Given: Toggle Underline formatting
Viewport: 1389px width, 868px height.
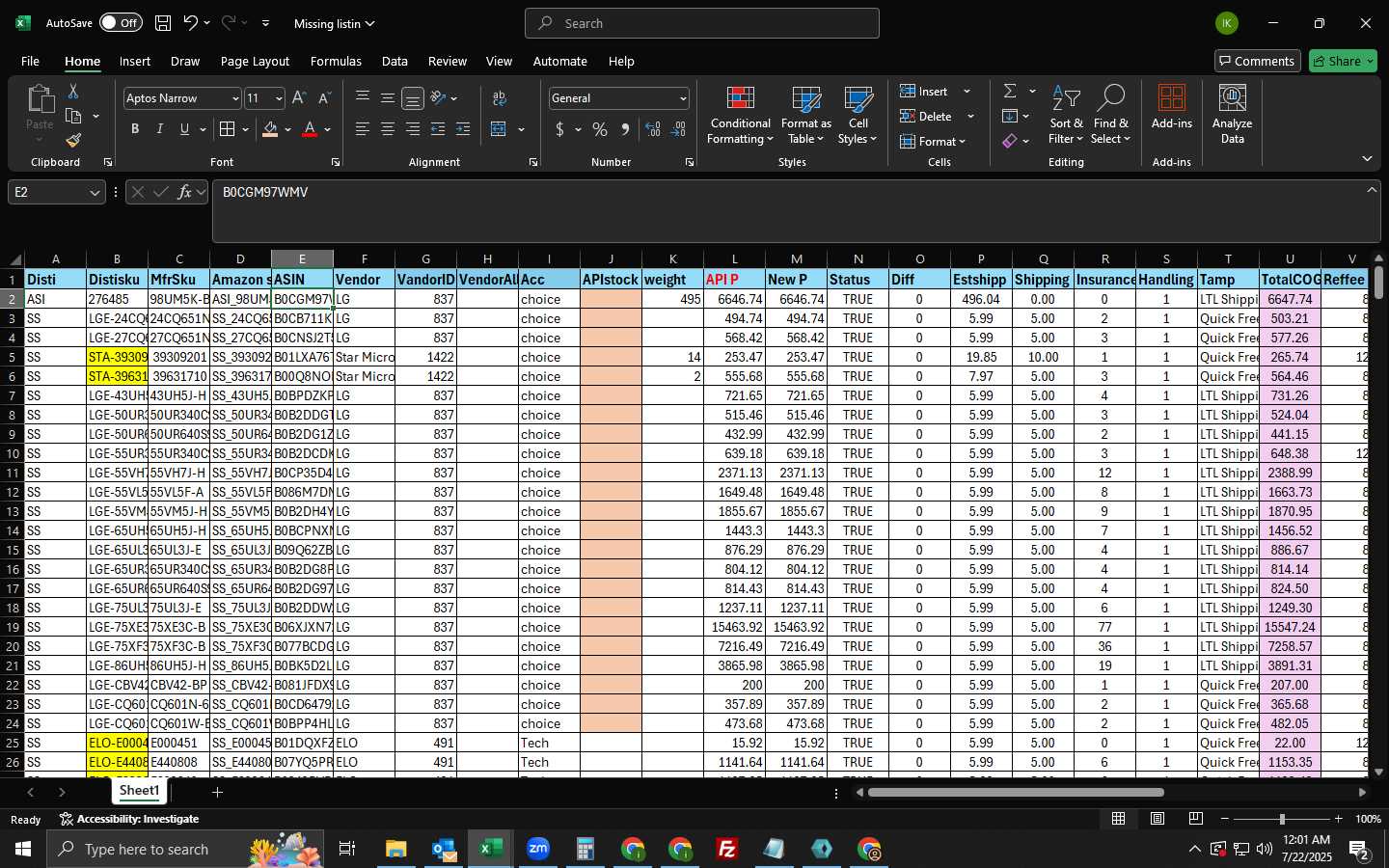Looking at the screenshot, I should click(x=184, y=129).
